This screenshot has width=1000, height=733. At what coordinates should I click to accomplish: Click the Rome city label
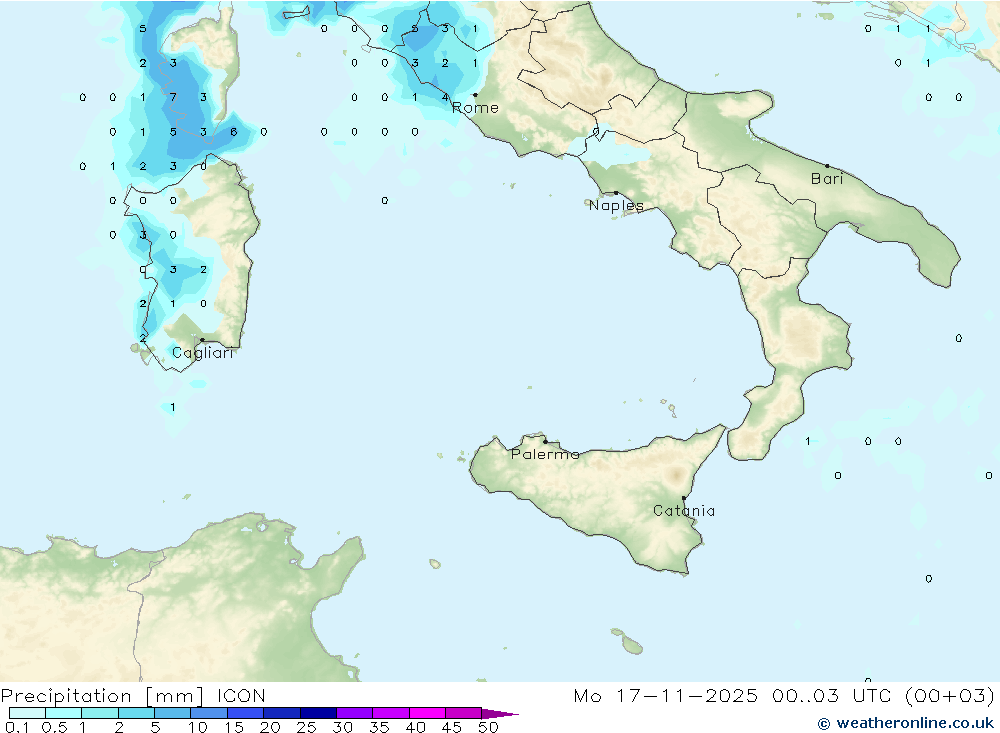(475, 108)
